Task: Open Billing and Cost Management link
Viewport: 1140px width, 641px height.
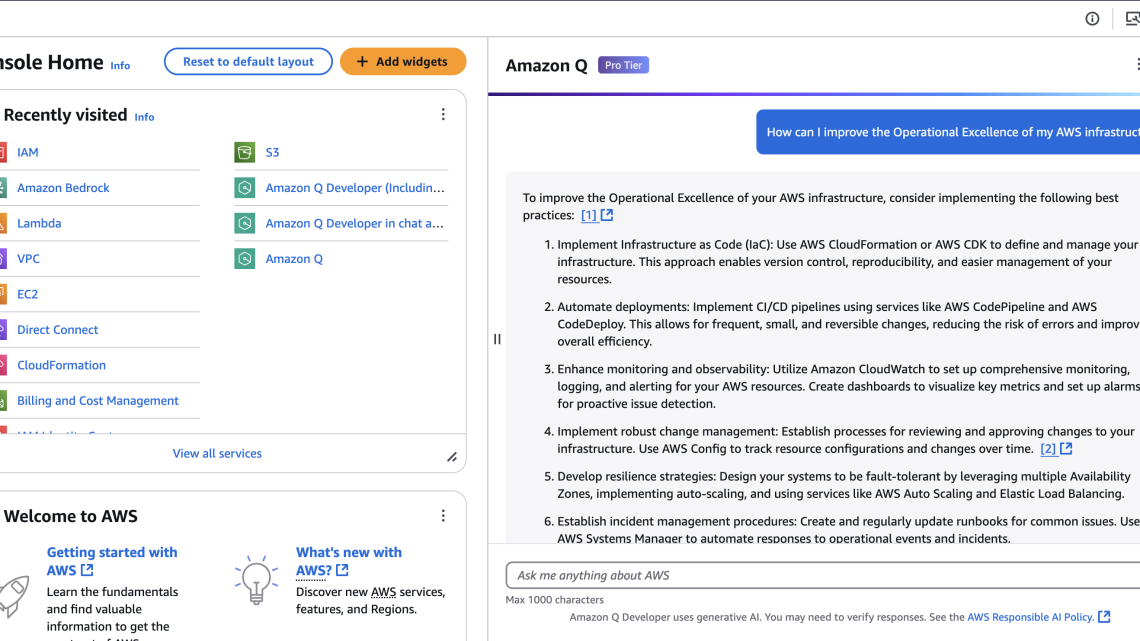Action: pyautogui.click(x=97, y=401)
